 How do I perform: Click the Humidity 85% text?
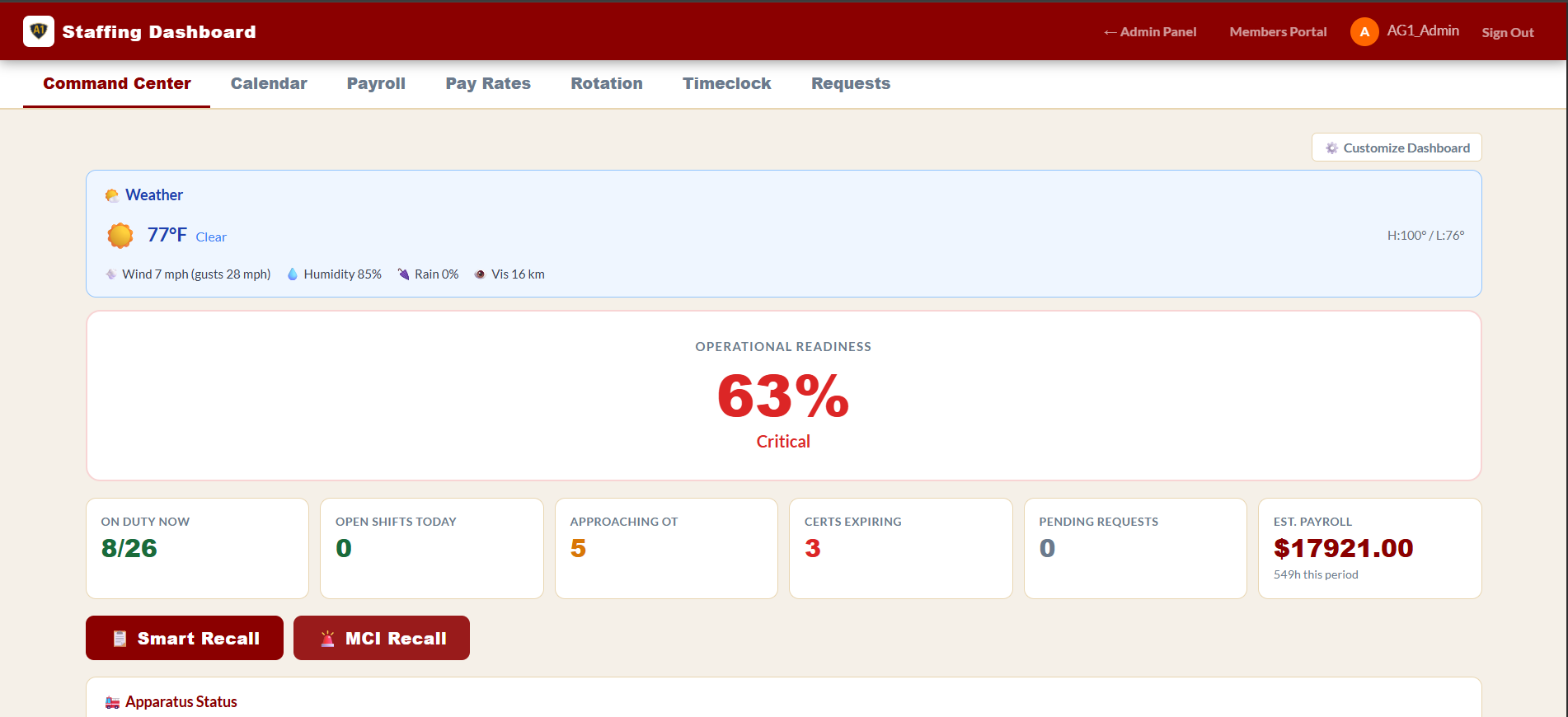click(x=342, y=274)
